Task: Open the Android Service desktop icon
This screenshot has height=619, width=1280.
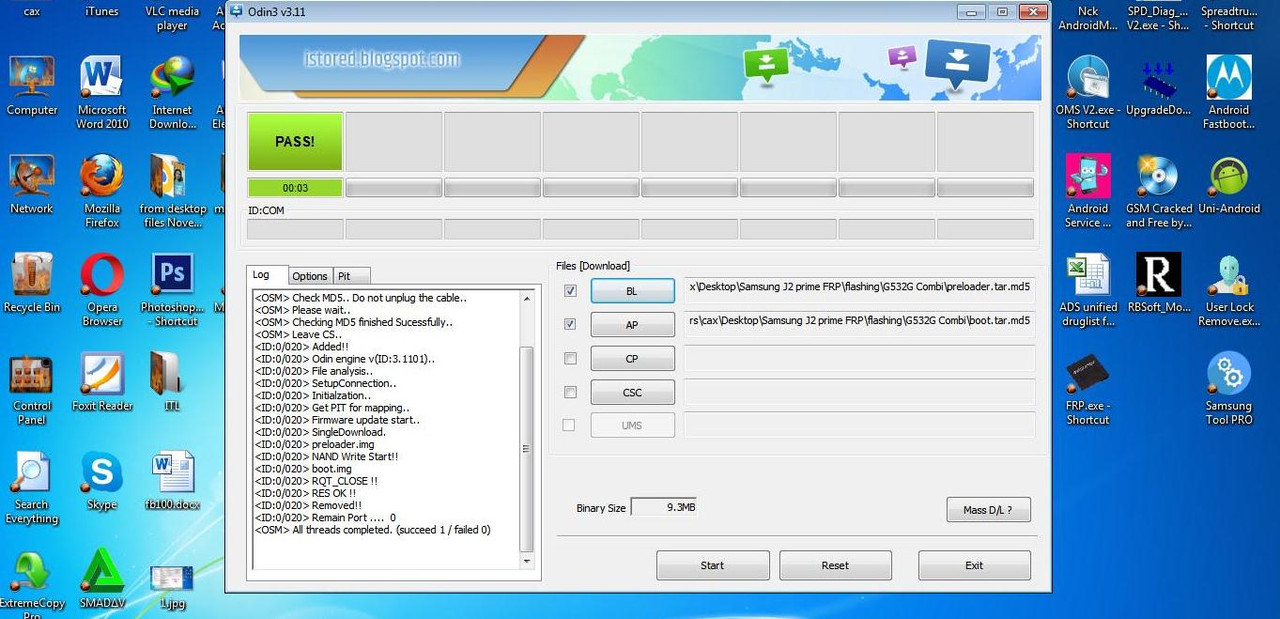Action: point(1088,190)
